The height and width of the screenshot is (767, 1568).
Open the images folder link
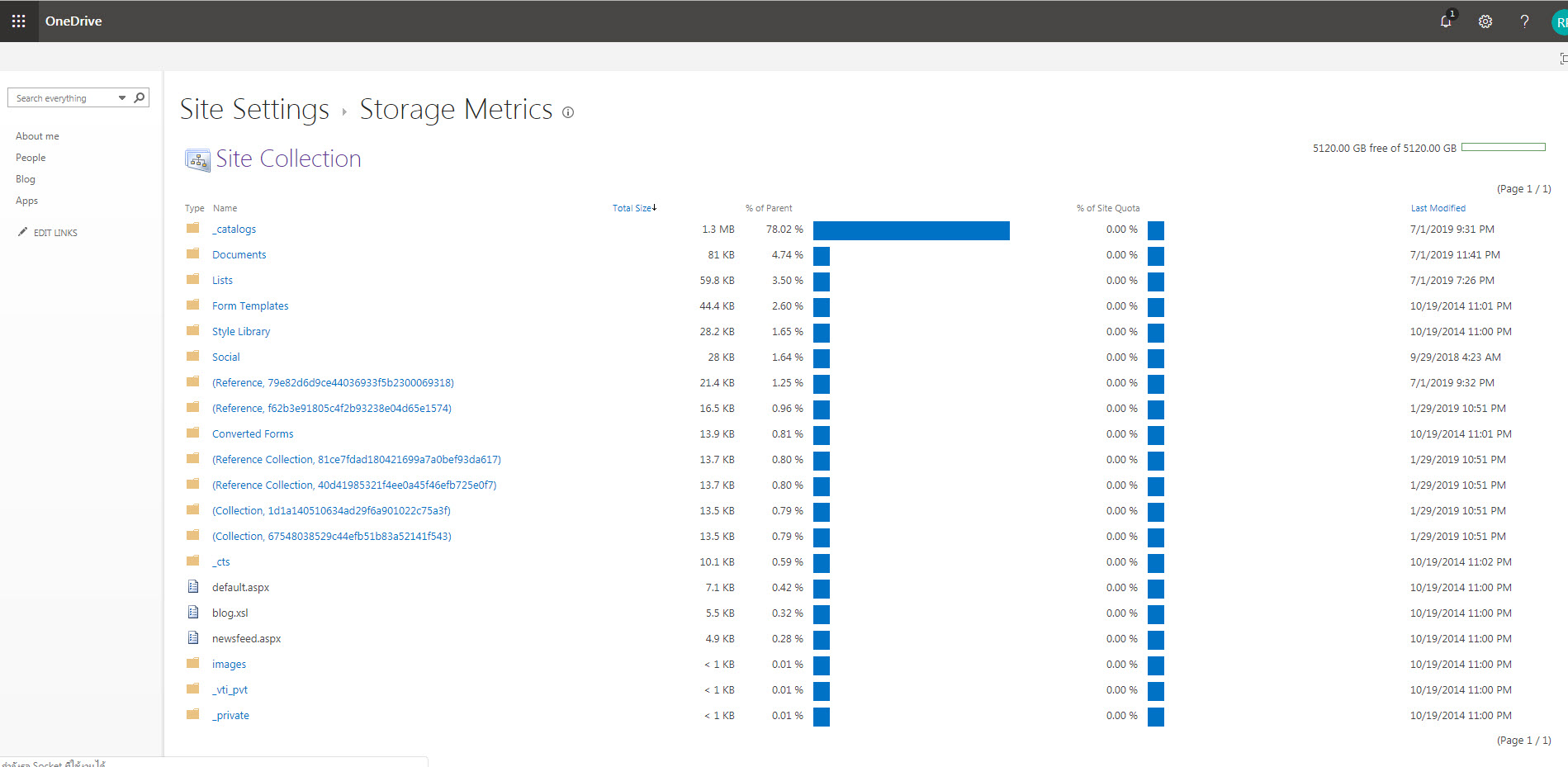(x=229, y=665)
